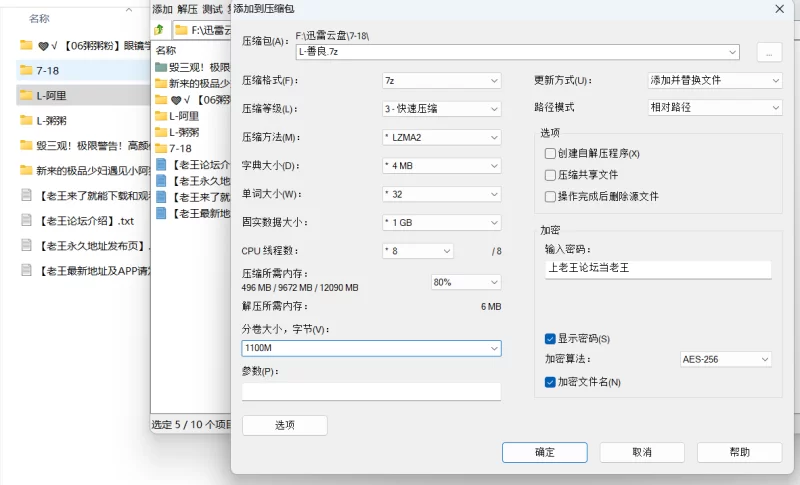Click 测试 in 7-Zip toolbar
Screen dimensions: 800x485
coord(212,9)
